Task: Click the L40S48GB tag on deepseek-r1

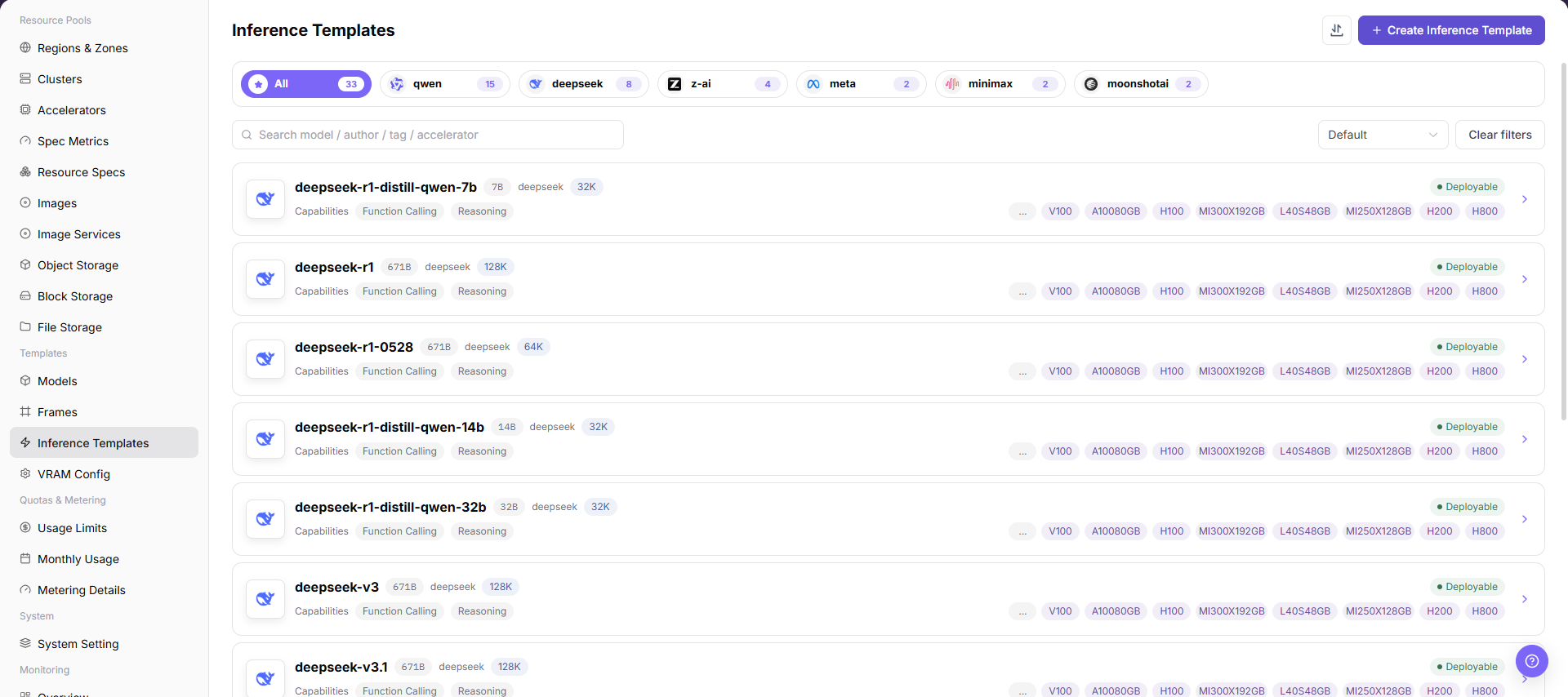Action: [1305, 291]
